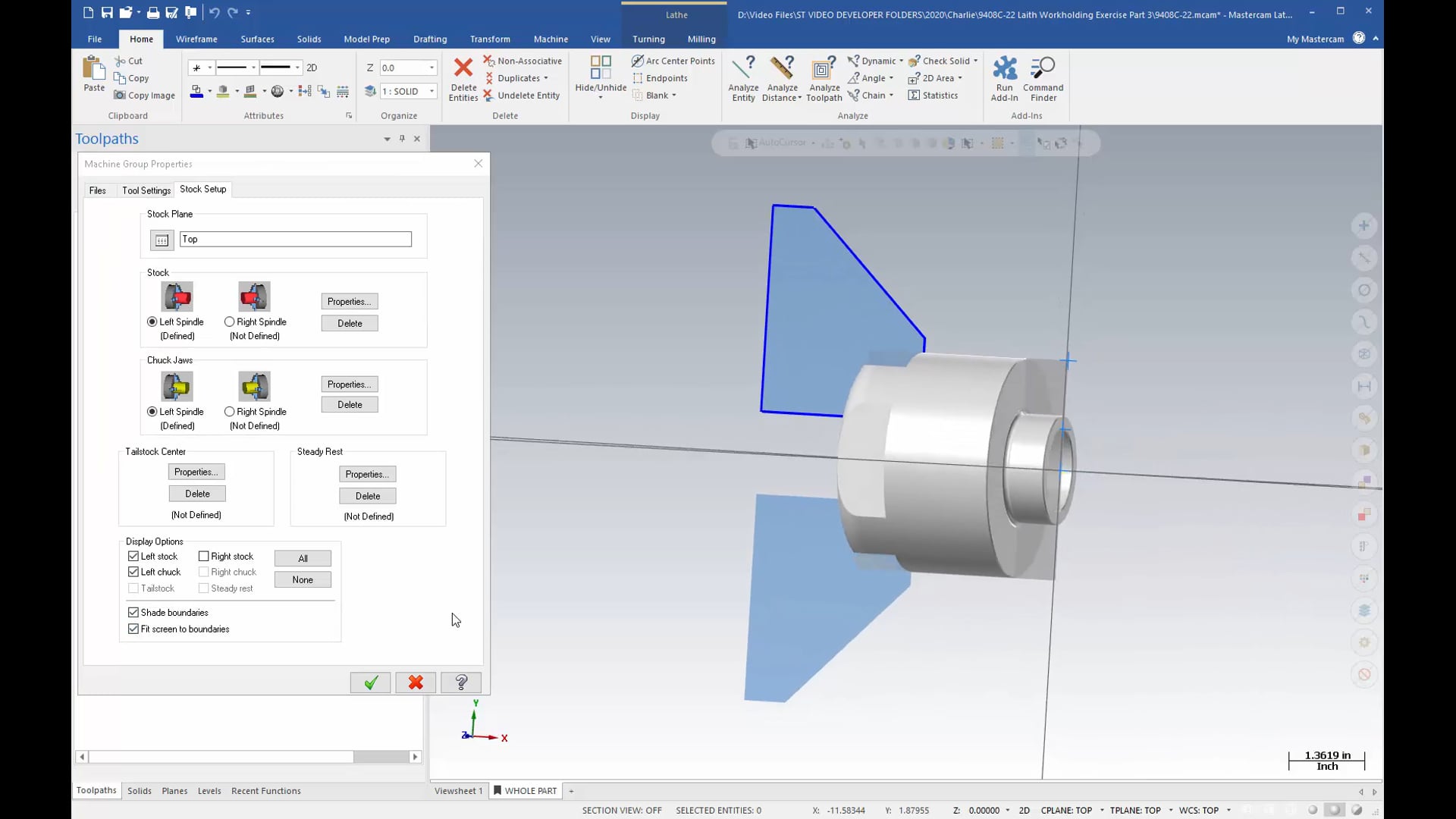Screen dimensions: 1456x819
Task: Expand Chain analyze dropdown
Action: (x=891, y=96)
